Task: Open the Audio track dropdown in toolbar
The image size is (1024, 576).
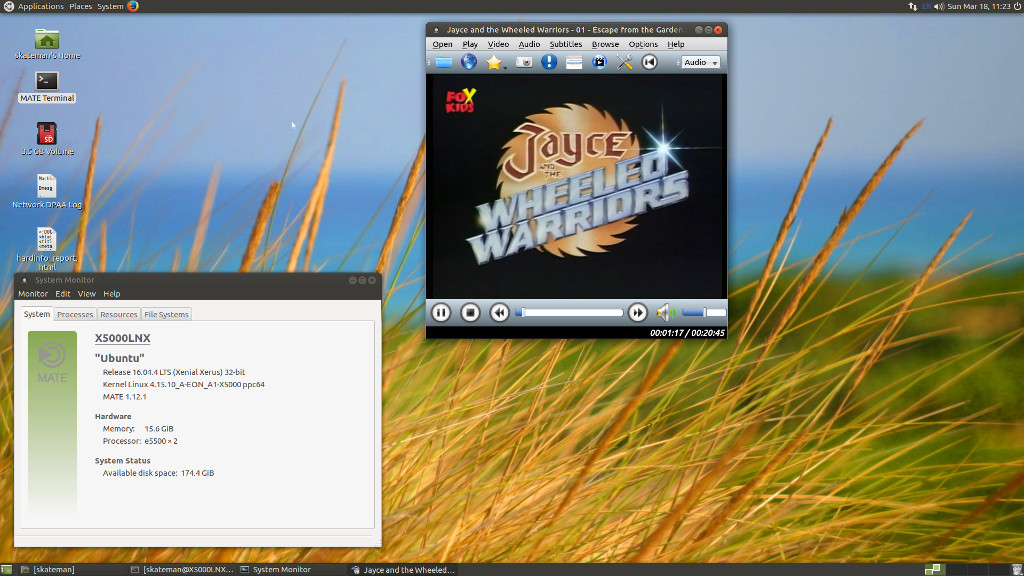Action: coord(700,62)
